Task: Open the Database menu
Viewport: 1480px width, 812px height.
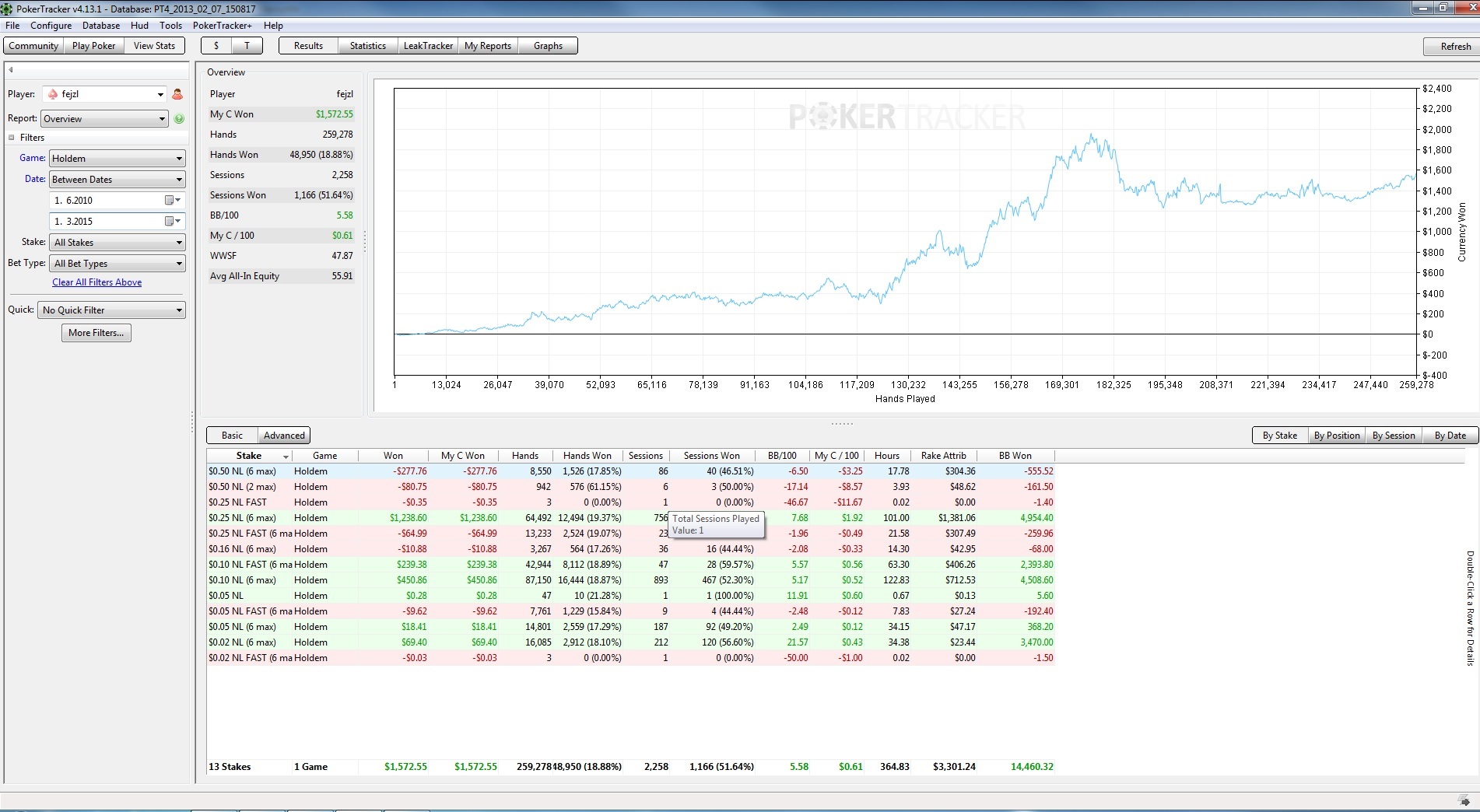Action: (x=101, y=26)
